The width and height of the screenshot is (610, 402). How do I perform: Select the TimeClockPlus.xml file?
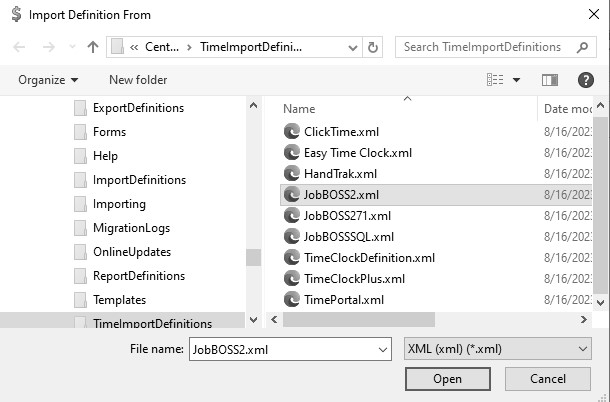(354, 279)
